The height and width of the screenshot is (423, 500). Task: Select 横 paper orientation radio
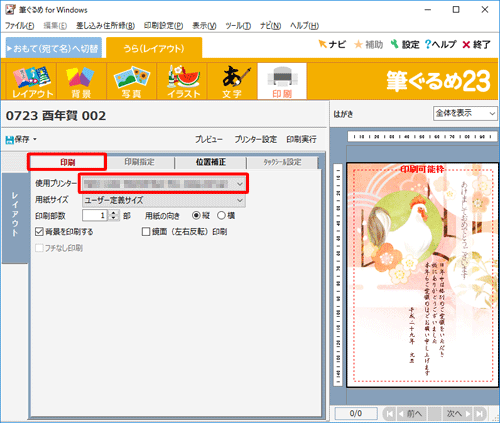[x=221, y=216]
